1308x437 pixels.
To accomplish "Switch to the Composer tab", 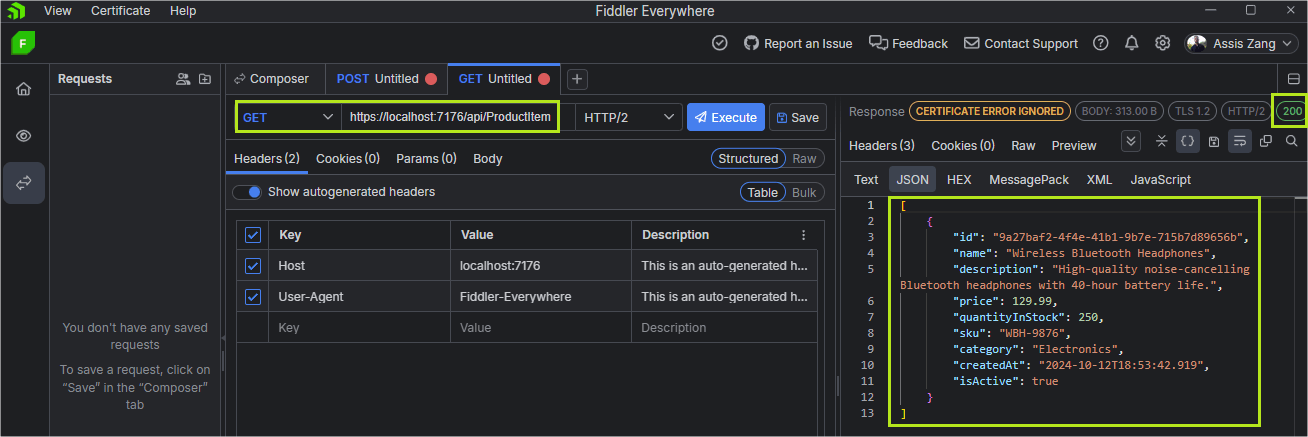I will (x=272, y=79).
